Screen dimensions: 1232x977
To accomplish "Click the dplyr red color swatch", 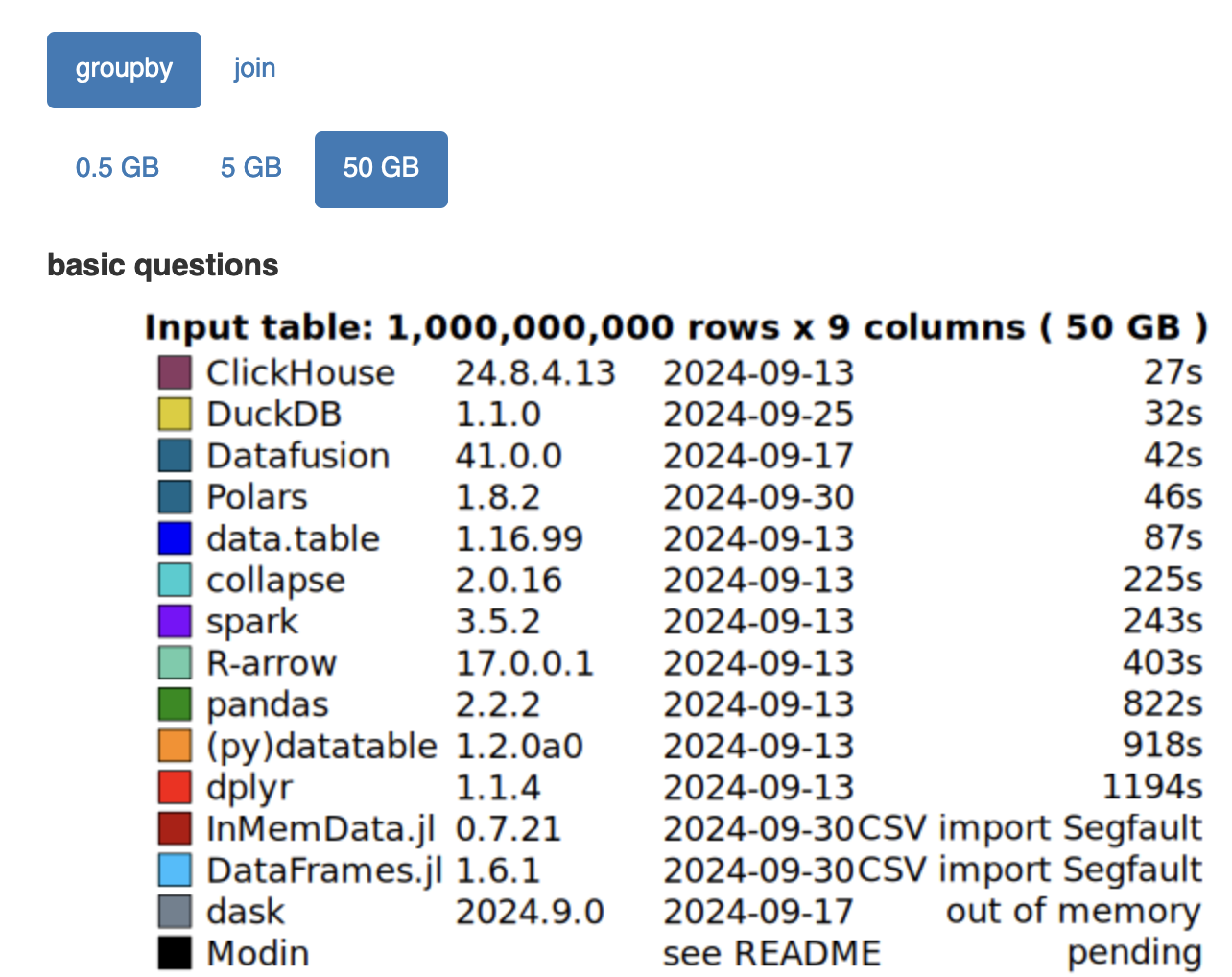I will coord(175,787).
